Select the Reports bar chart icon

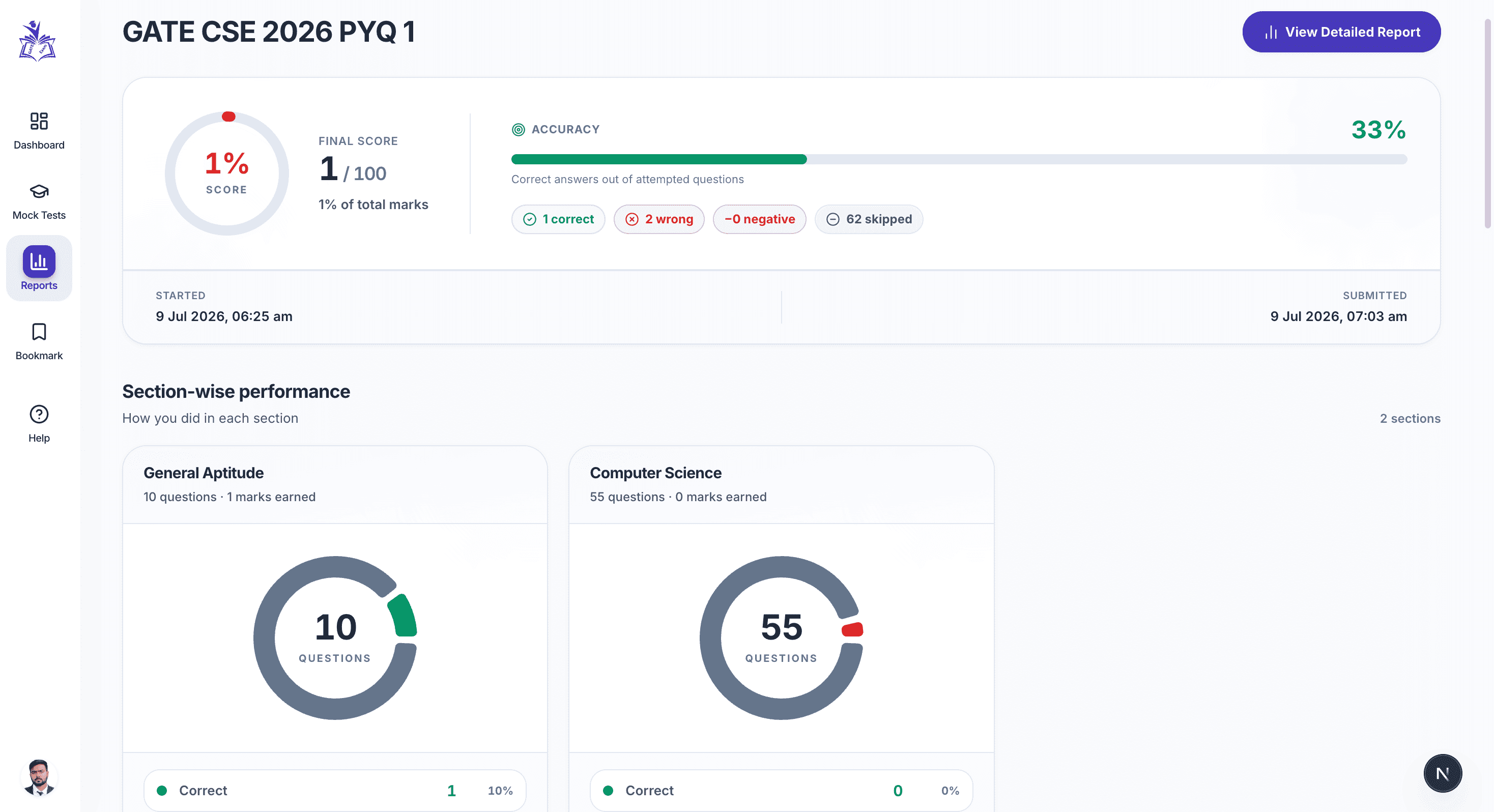[x=39, y=262]
